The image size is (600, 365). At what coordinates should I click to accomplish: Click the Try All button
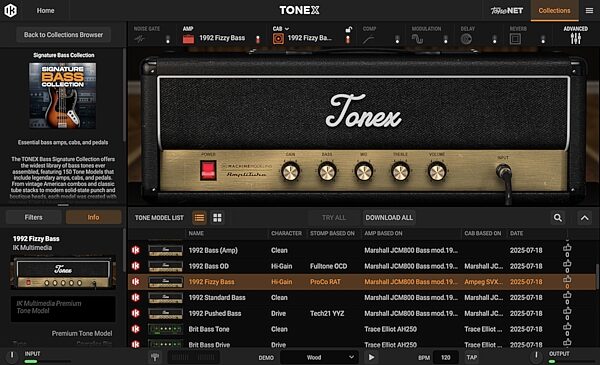(334, 218)
